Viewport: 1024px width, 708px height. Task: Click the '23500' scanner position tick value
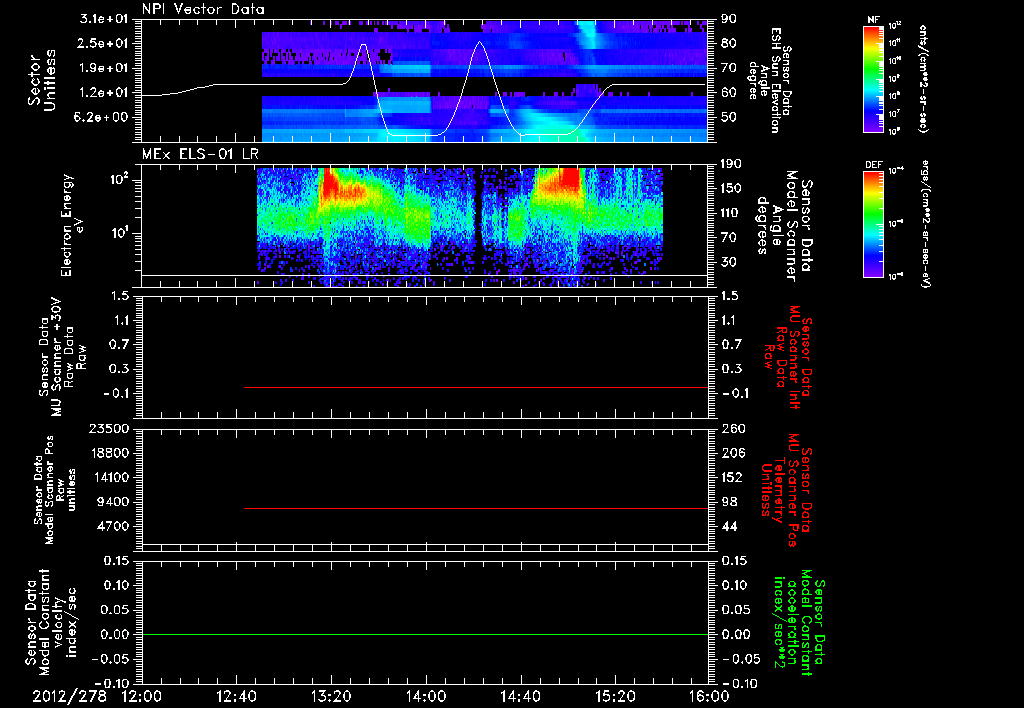point(108,428)
